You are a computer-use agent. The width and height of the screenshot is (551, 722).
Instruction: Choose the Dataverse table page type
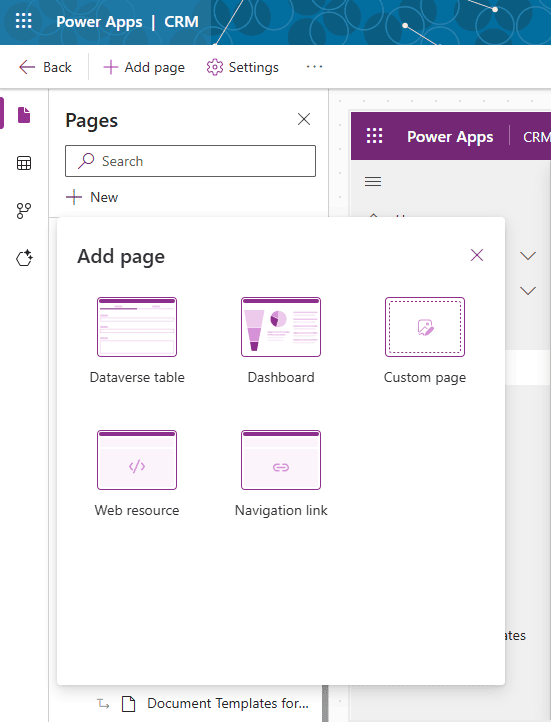(137, 341)
